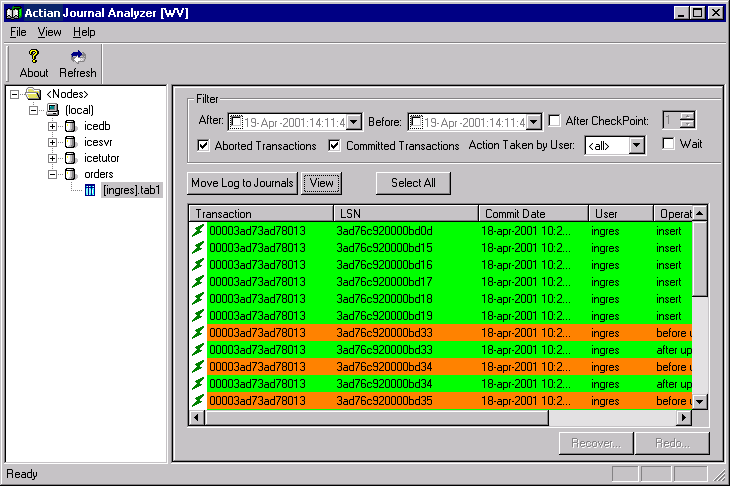The height and width of the screenshot is (486, 730).
Task: Click Move Log to Journals button
Action: coord(242,183)
